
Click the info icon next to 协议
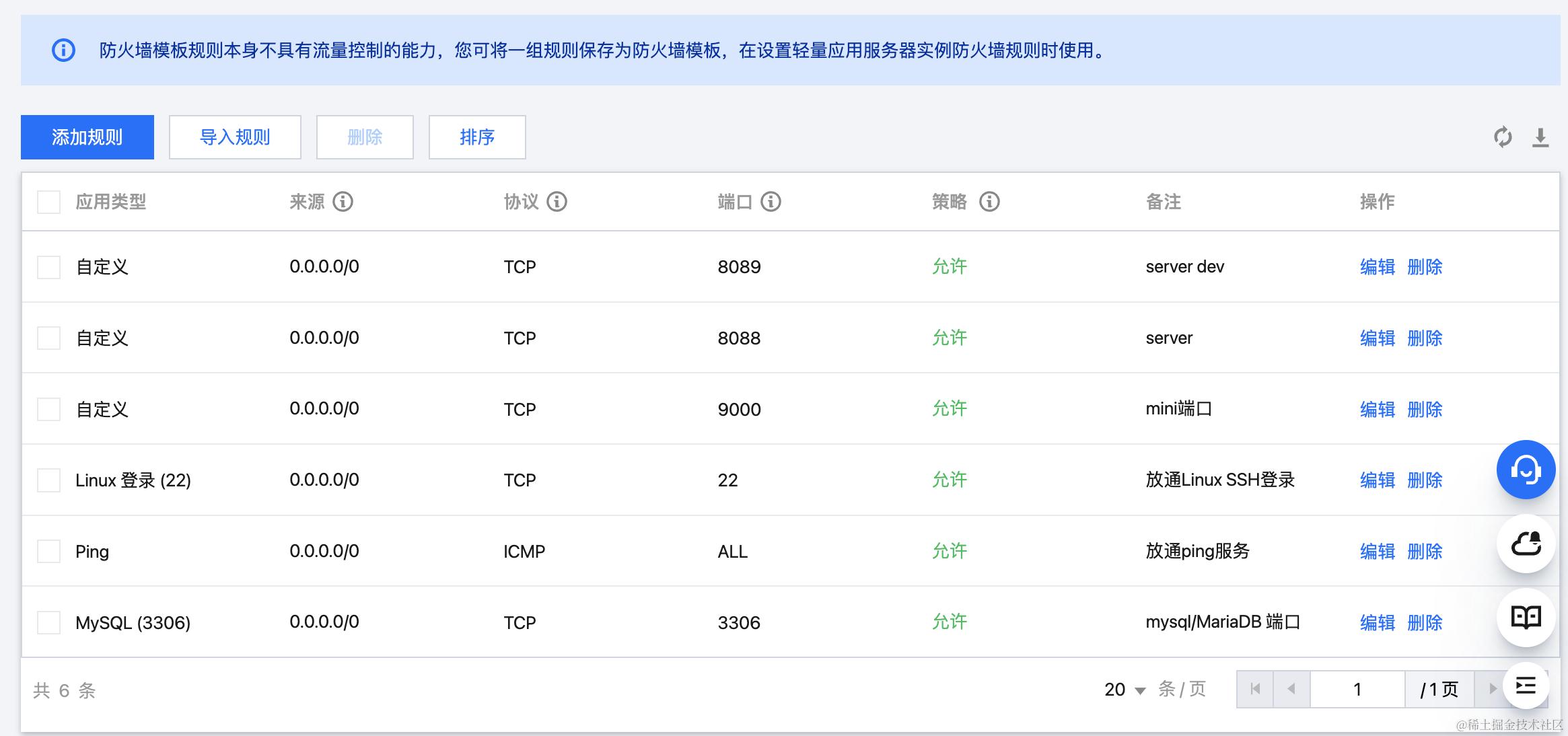click(x=557, y=201)
